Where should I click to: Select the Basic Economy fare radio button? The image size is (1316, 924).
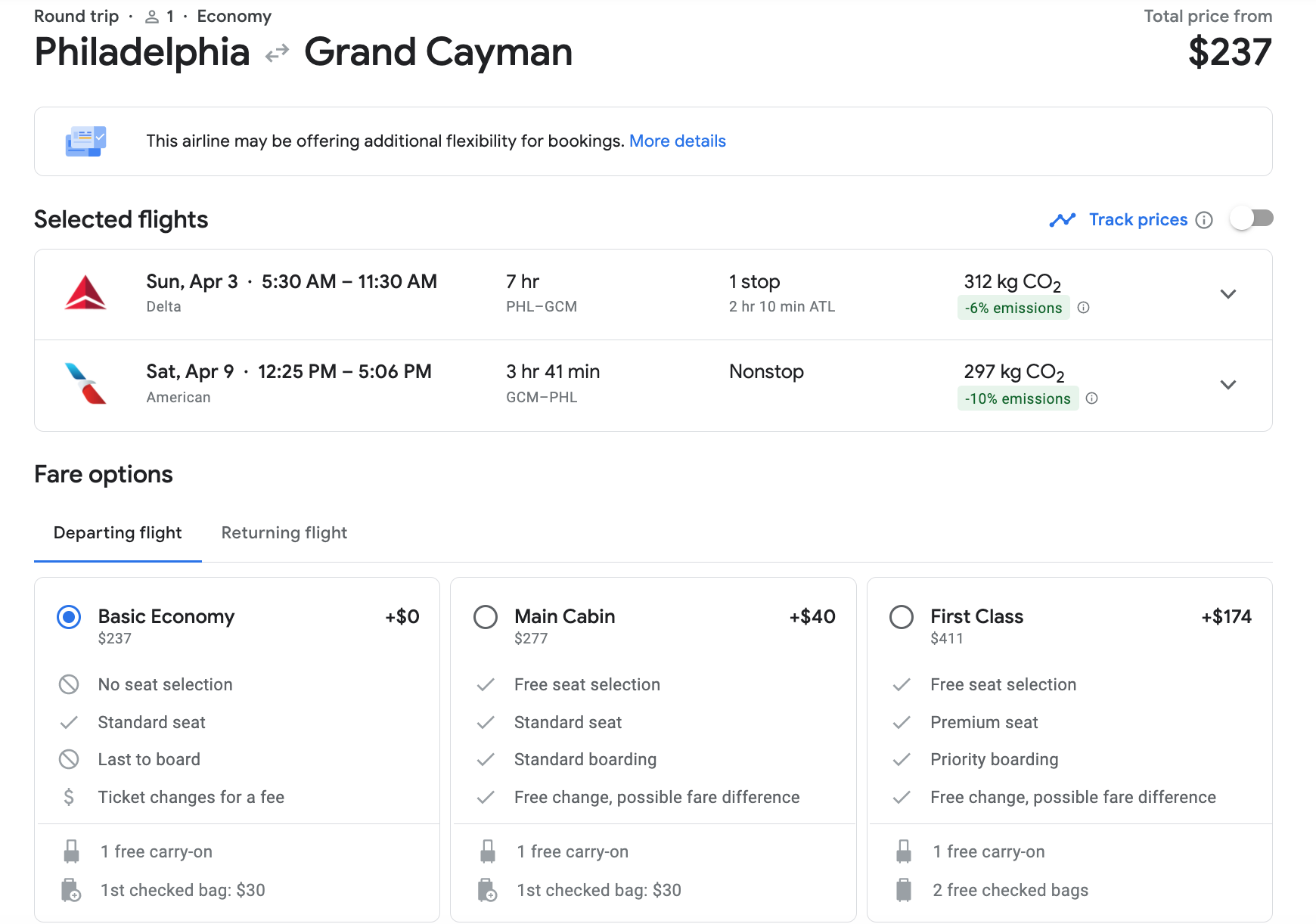click(69, 617)
